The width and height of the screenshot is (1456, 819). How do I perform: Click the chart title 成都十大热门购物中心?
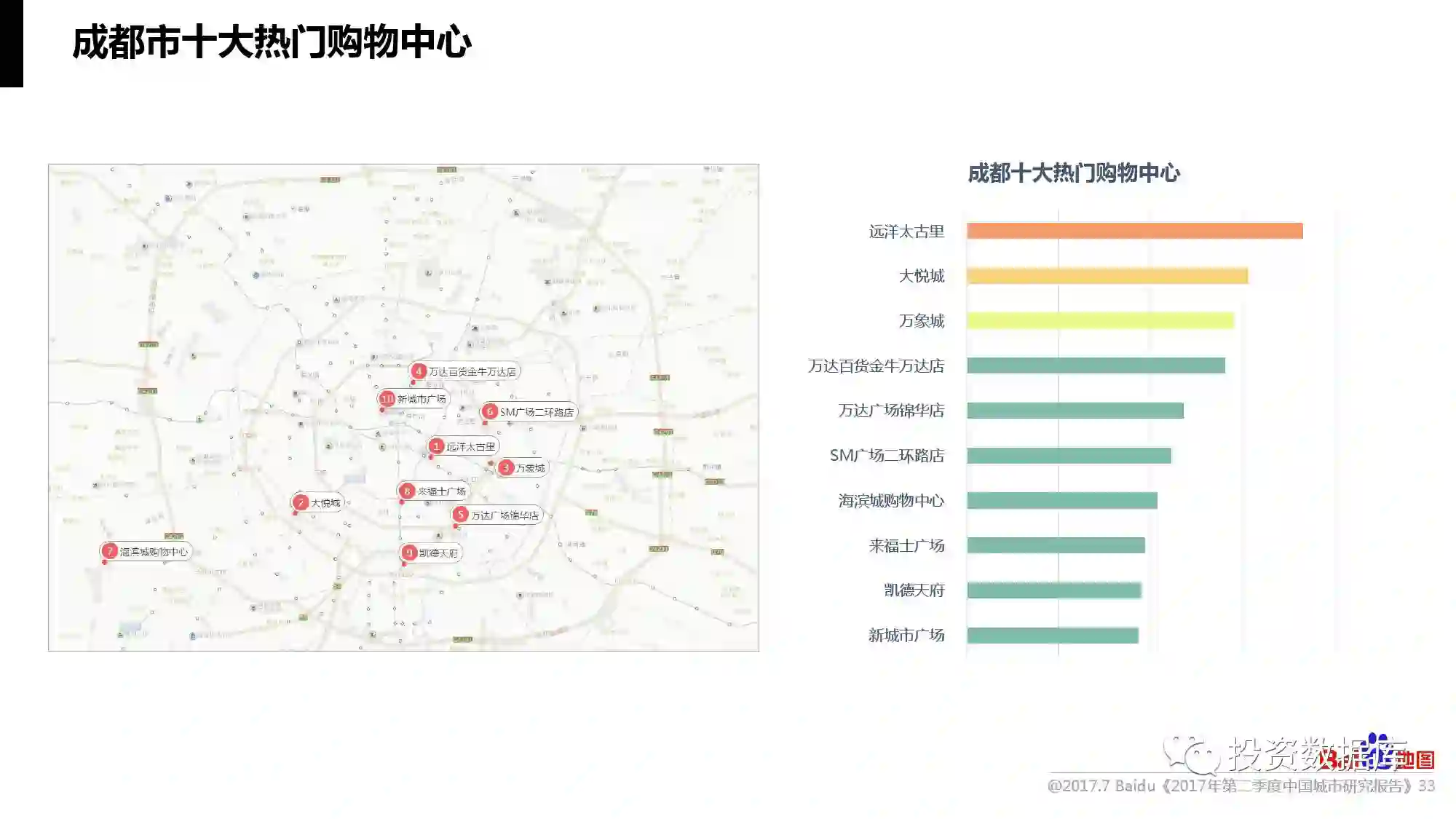pos(1073,173)
